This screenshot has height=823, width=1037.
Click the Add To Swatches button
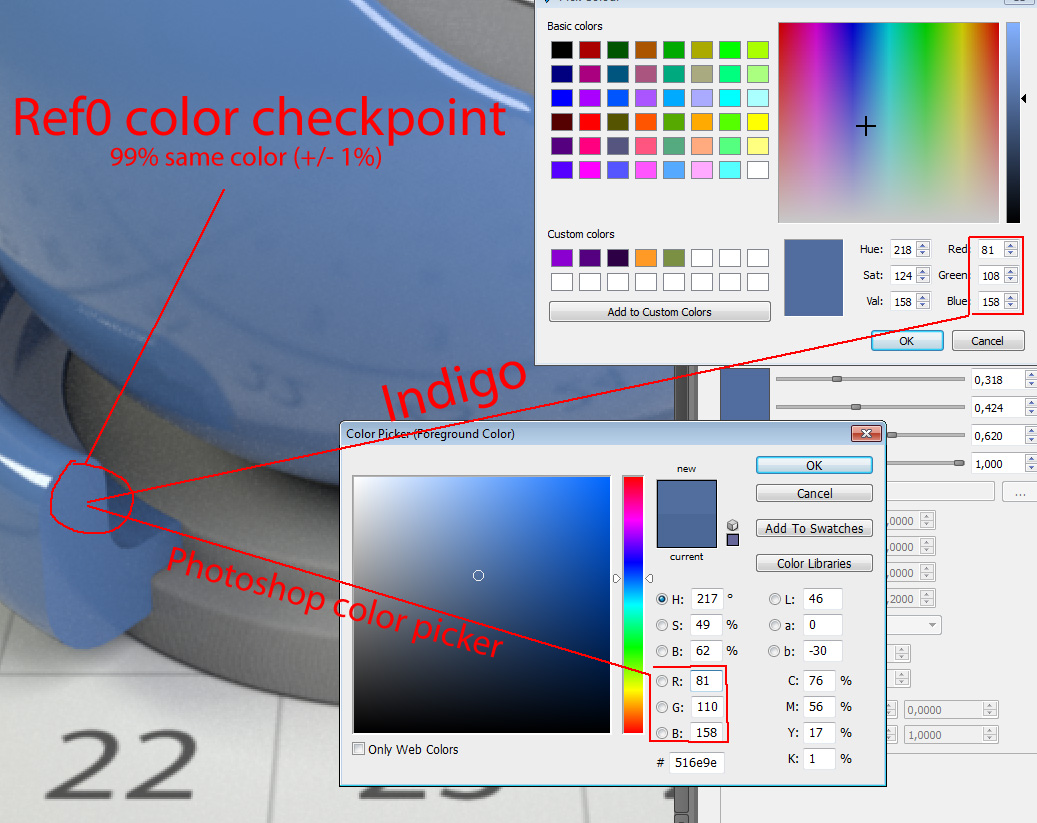[814, 528]
